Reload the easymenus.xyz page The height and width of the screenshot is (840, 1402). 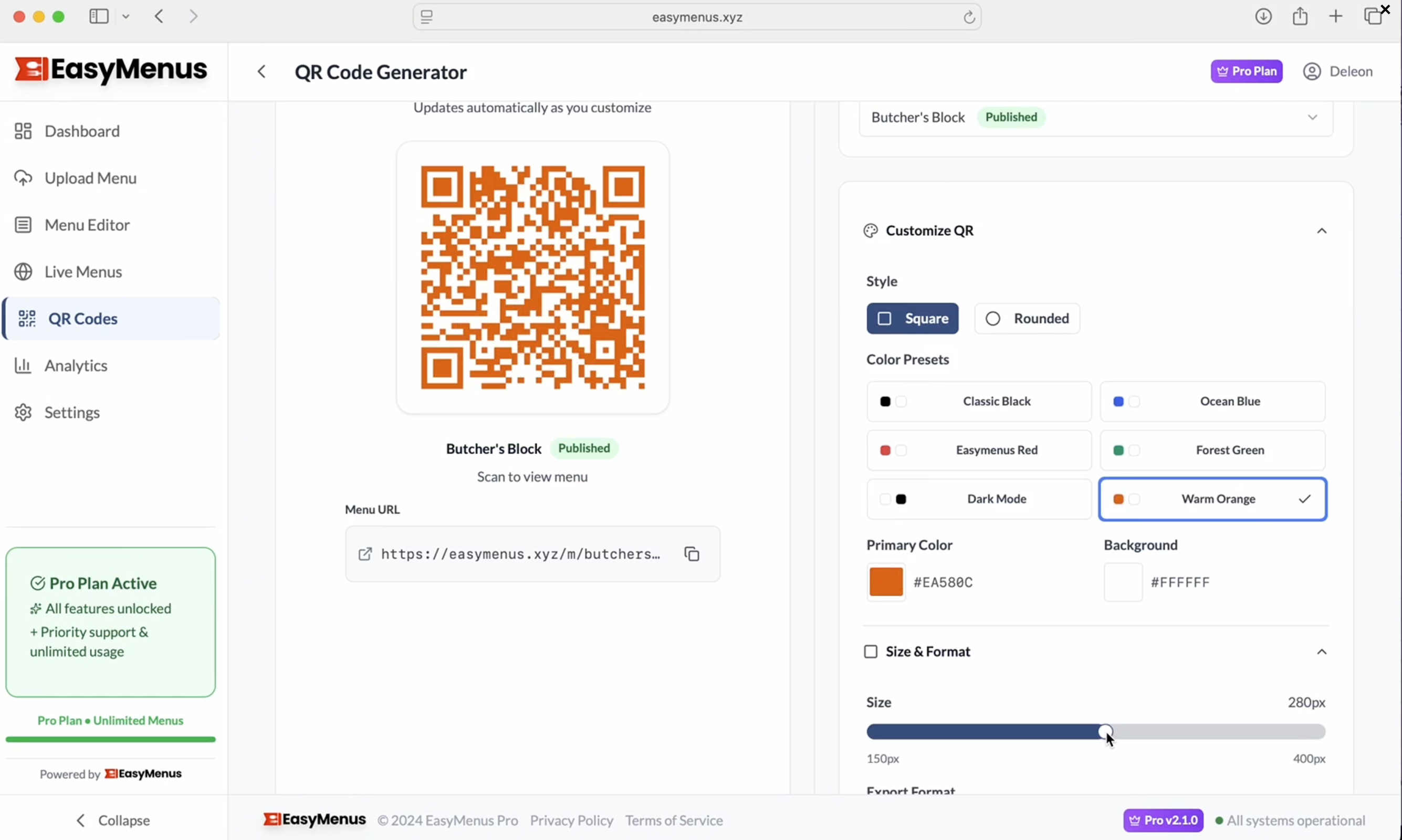pos(969,17)
